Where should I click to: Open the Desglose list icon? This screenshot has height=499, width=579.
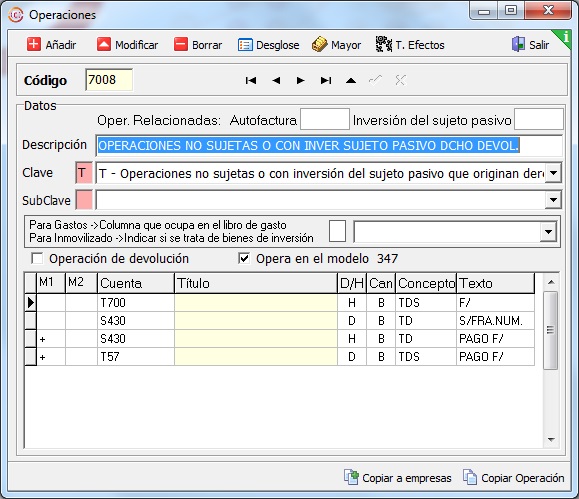point(245,45)
